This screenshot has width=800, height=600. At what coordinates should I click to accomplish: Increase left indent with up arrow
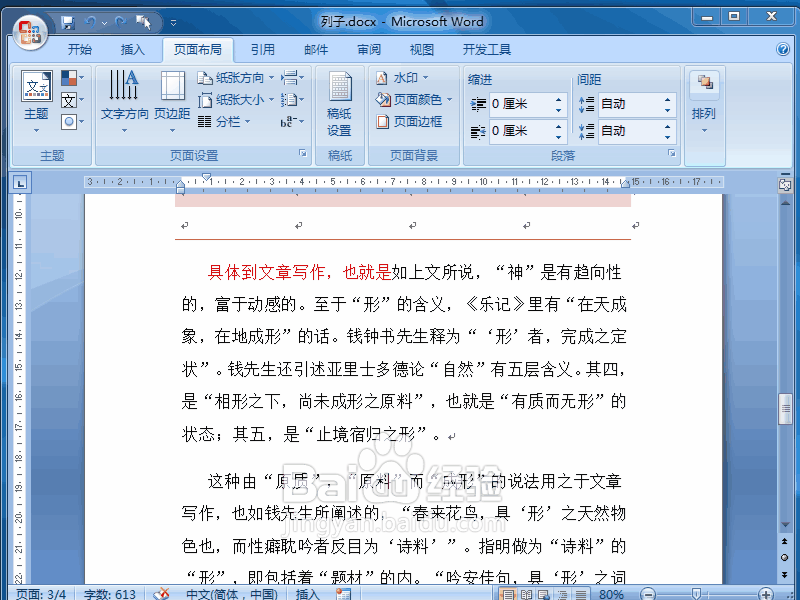coord(559,99)
